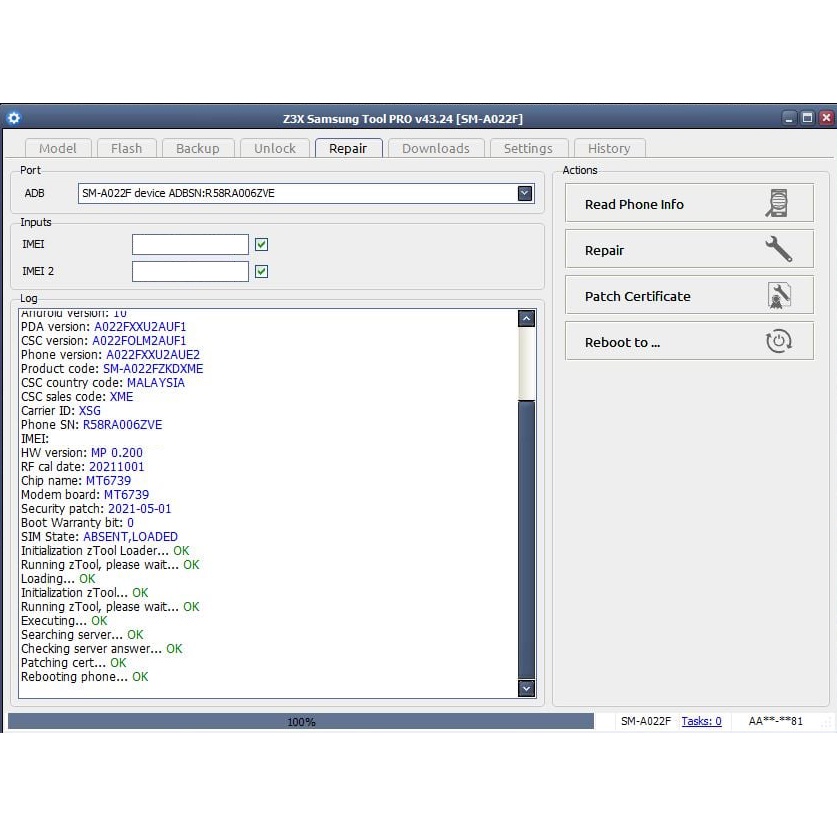Click RF cal date 20211001

click(x=116, y=467)
